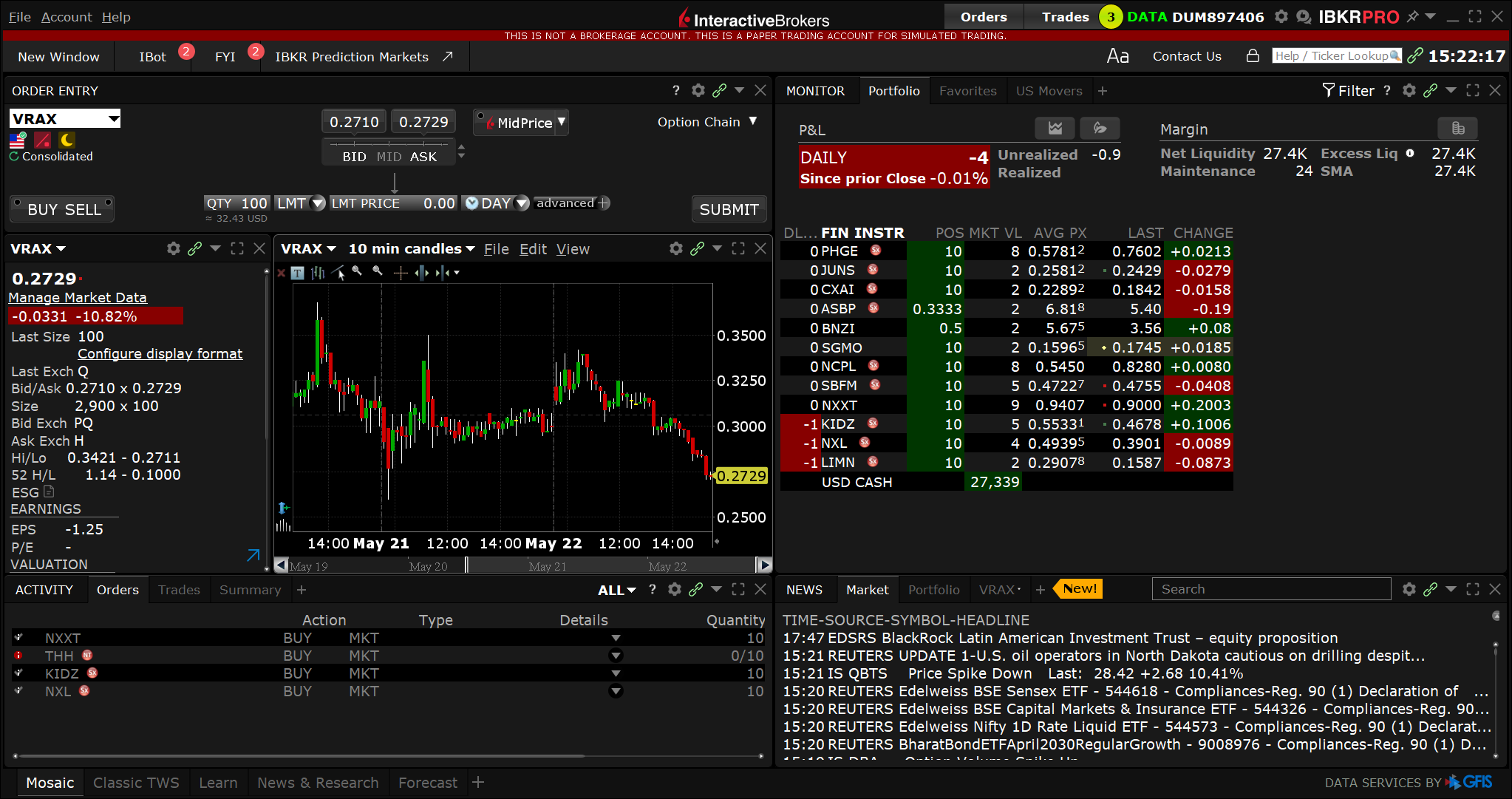1512x799 pixels.
Task: Click the ask price 0.2729 button
Action: point(423,122)
